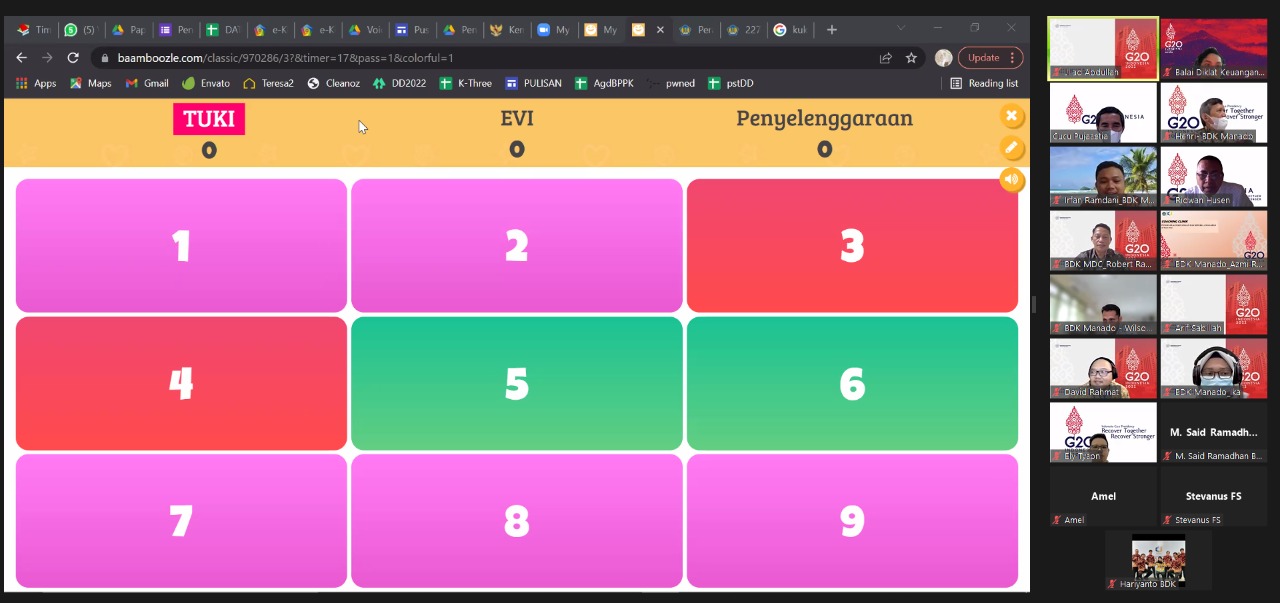Open the Chrome profile avatar
Screen dimensions: 1280x603
coord(943,58)
